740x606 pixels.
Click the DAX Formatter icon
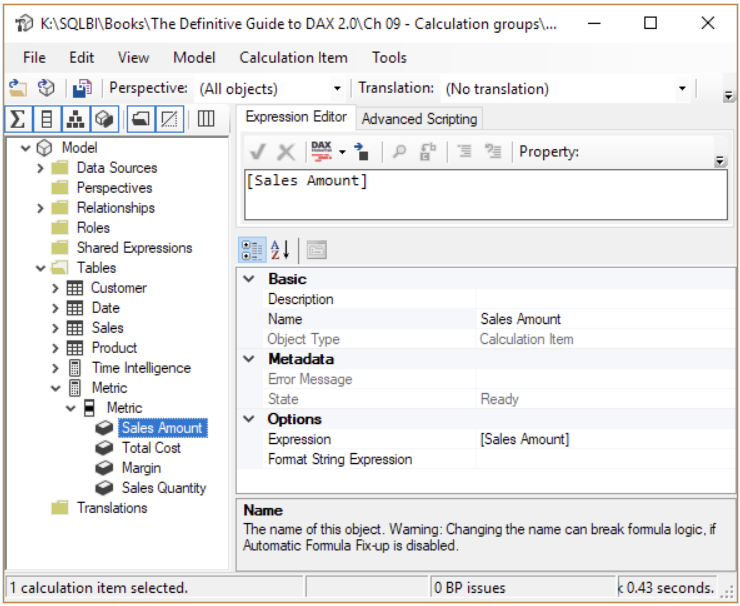coord(322,152)
